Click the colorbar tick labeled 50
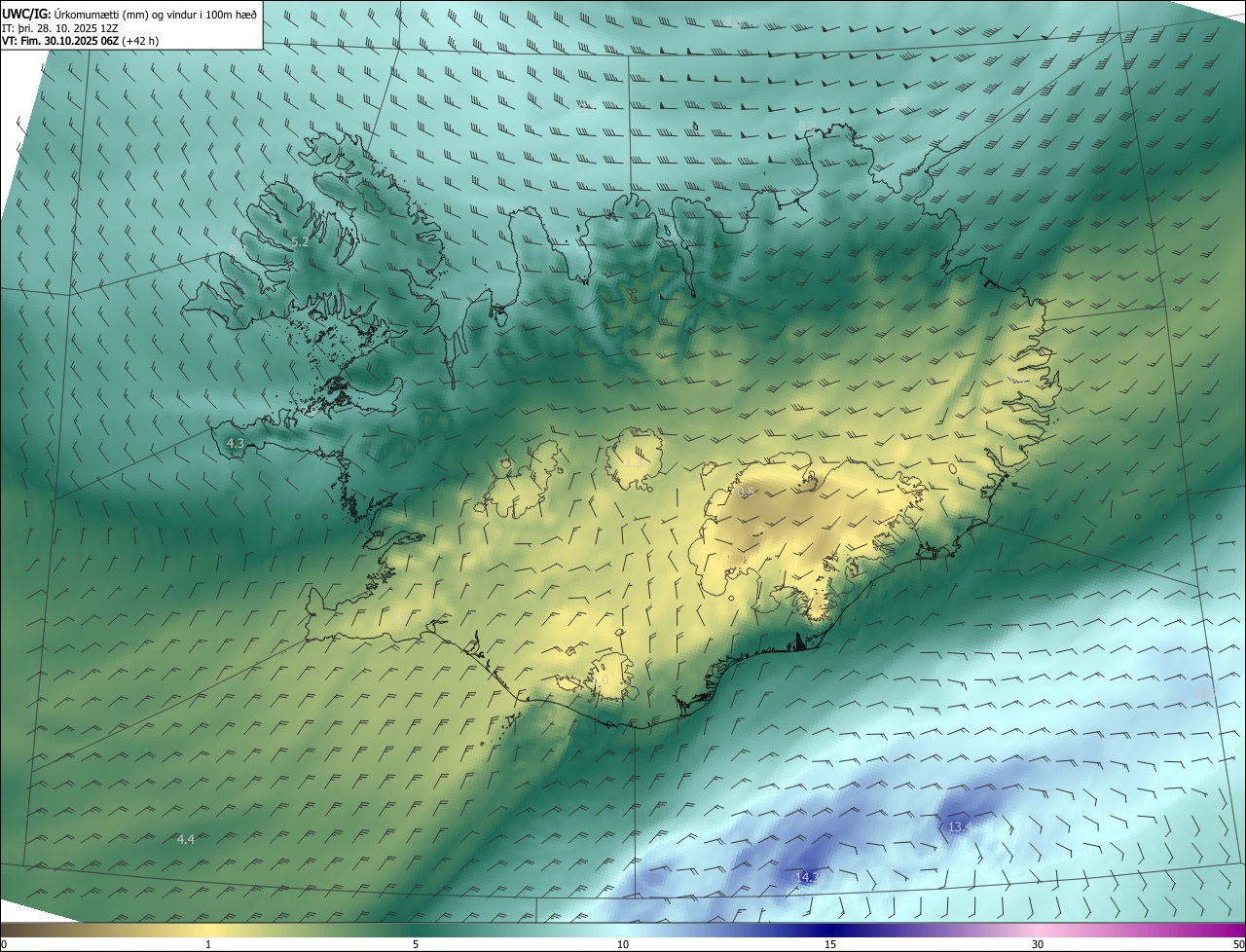 [1238, 944]
